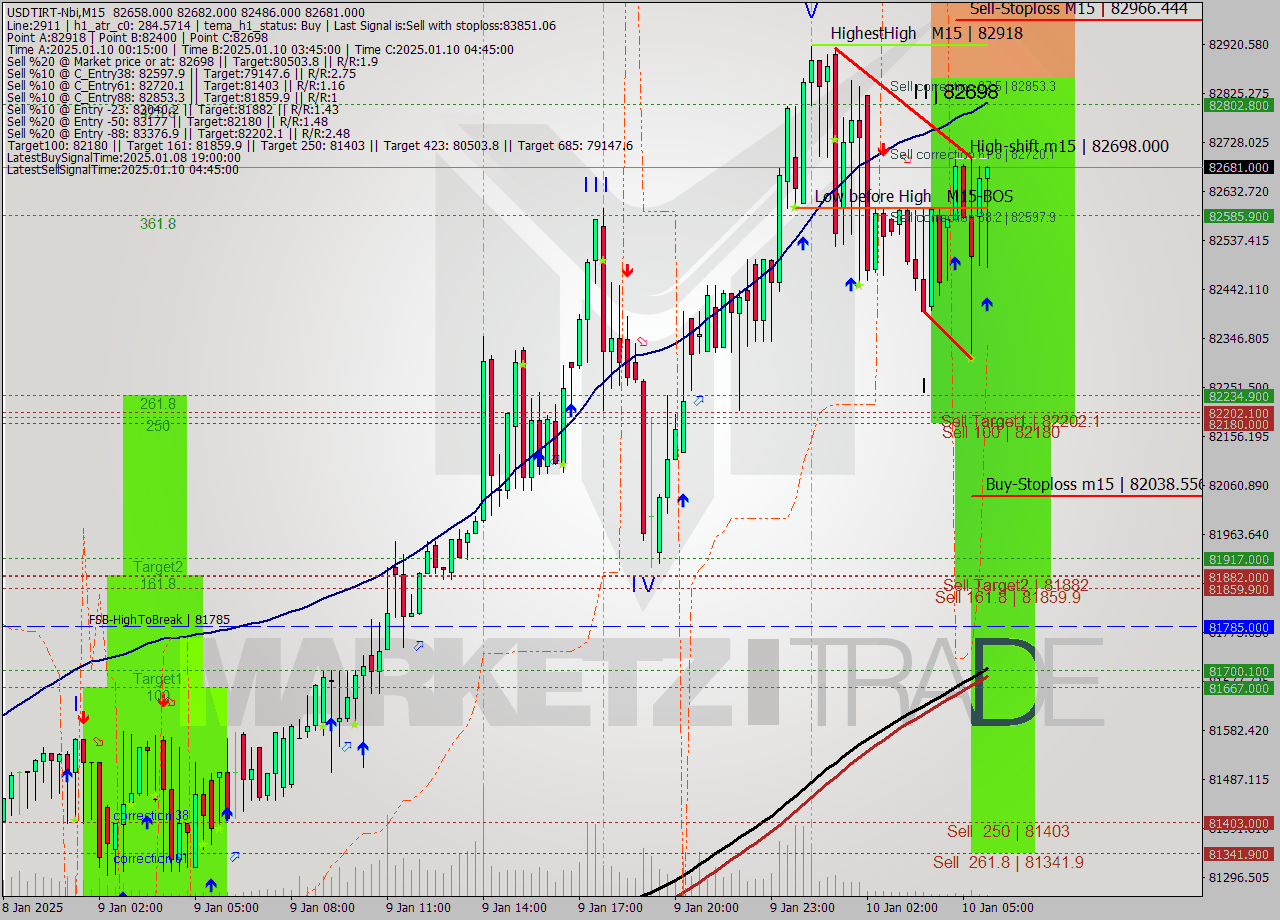Click the red 81882.000 price tag
Image resolution: width=1280 pixels, height=920 pixels.
click(x=1239, y=577)
